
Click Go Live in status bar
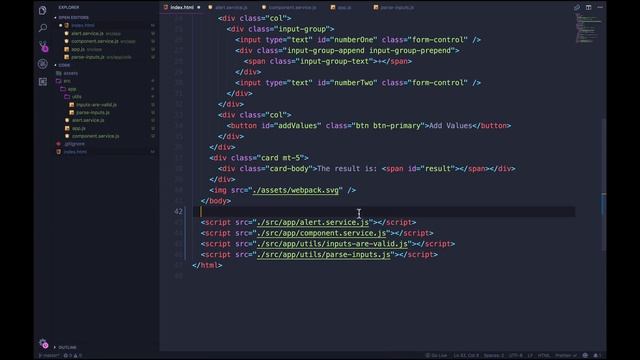[x=436, y=356]
